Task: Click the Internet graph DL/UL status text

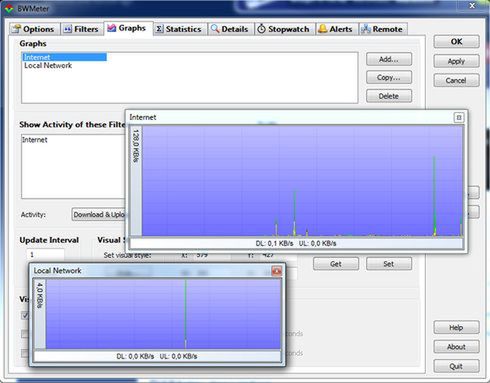Action: click(x=296, y=243)
